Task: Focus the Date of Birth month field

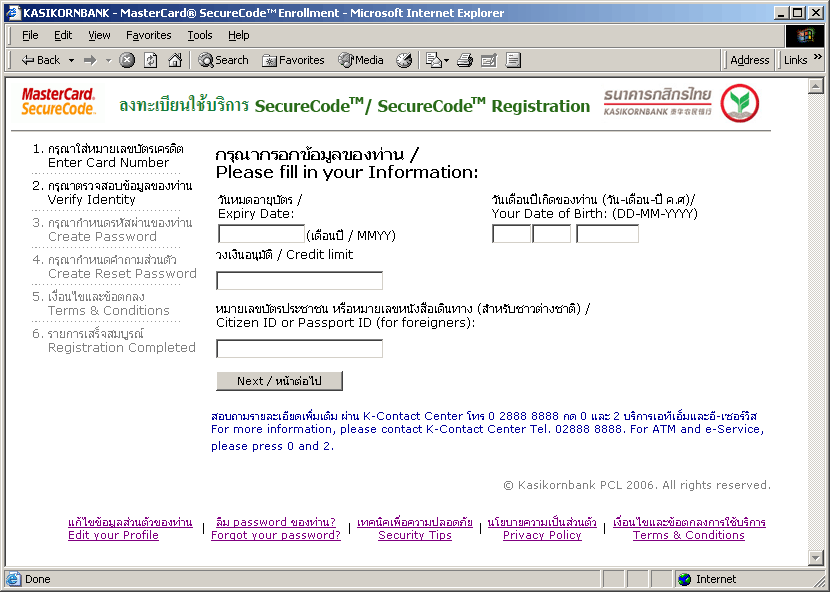Action: click(x=552, y=234)
